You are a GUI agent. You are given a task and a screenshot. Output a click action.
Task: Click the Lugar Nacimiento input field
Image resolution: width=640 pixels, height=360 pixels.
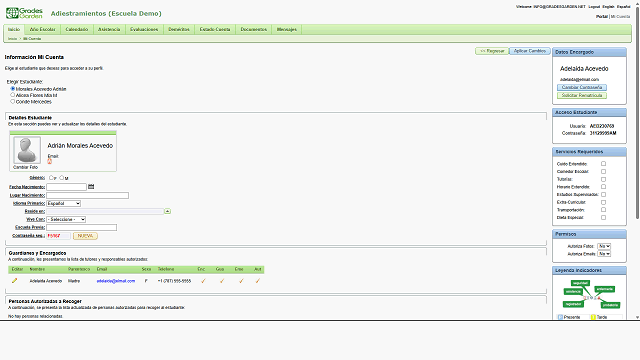pos(87,196)
